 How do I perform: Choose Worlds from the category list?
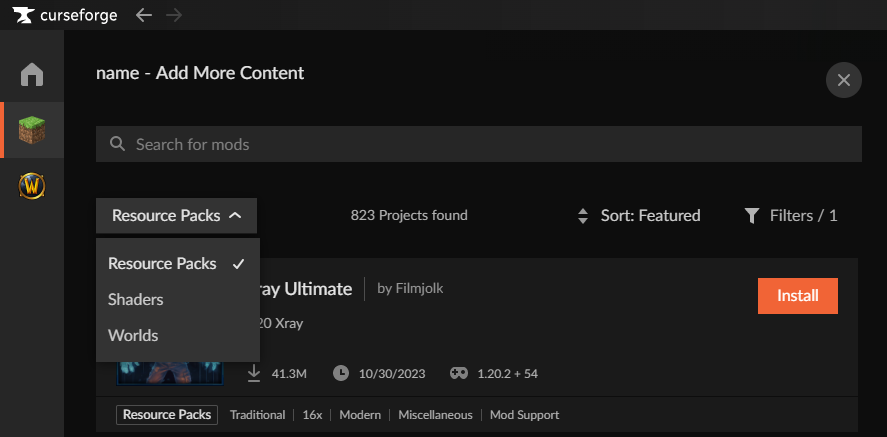pyautogui.click(x=178, y=336)
